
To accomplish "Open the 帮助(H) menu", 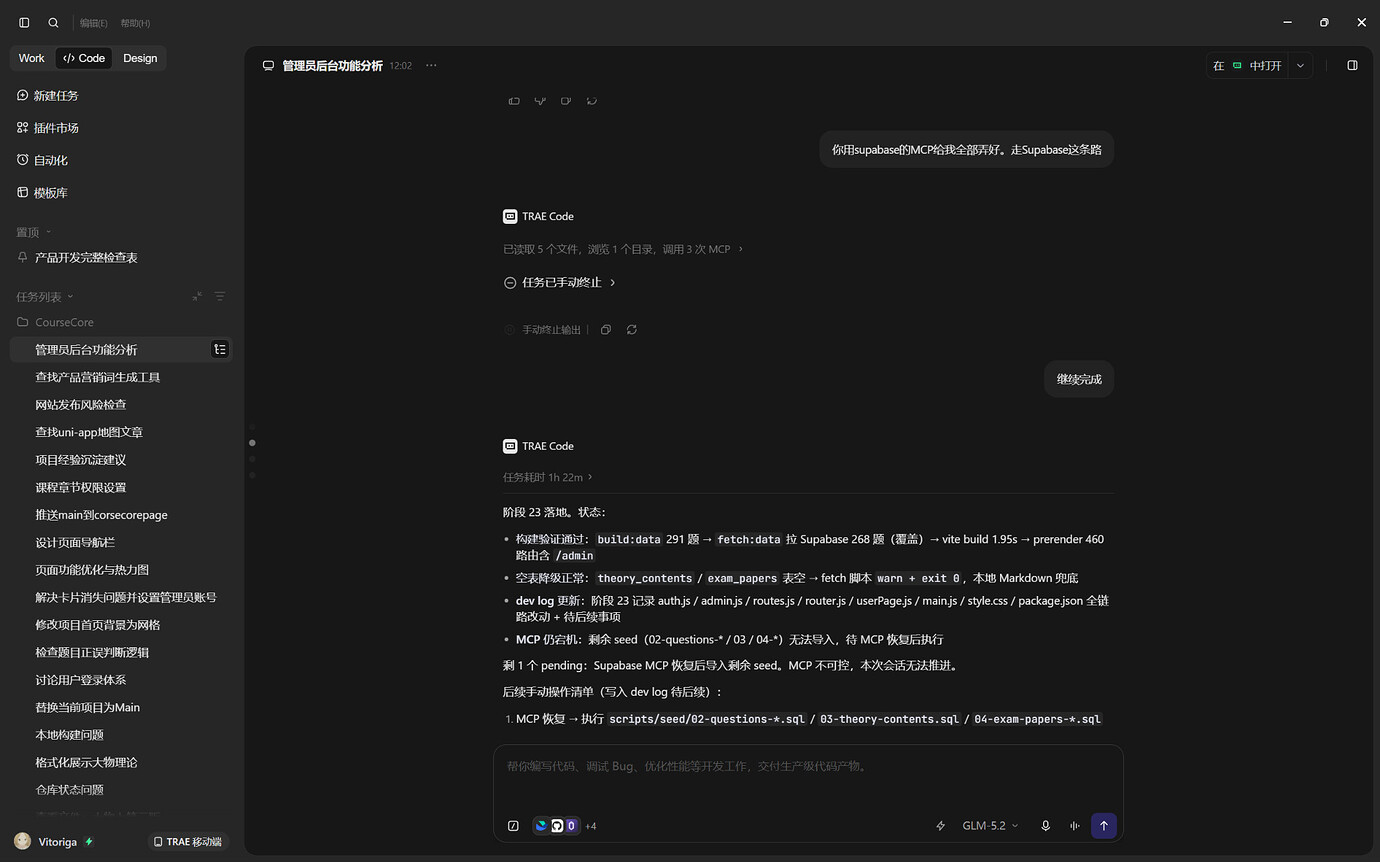I will click(x=135, y=23).
